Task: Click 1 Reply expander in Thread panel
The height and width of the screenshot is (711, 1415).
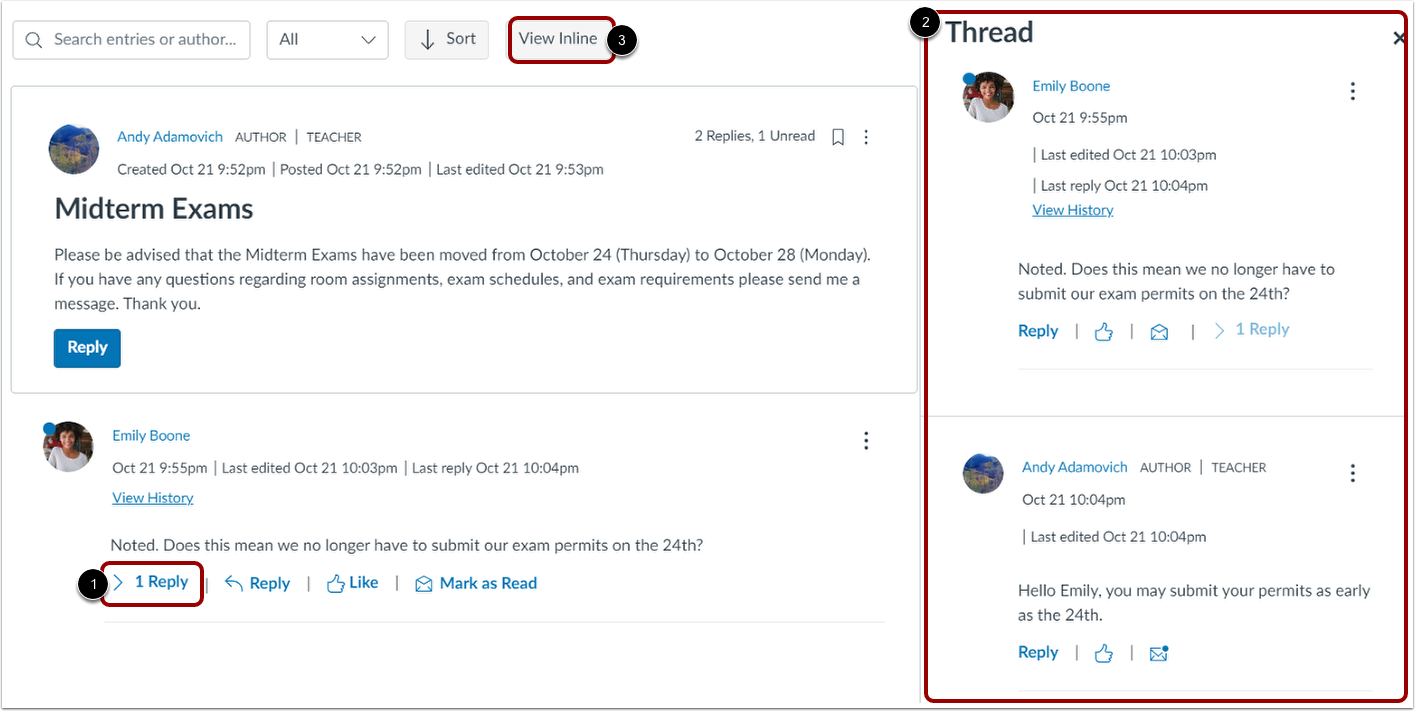Action: [1251, 330]
